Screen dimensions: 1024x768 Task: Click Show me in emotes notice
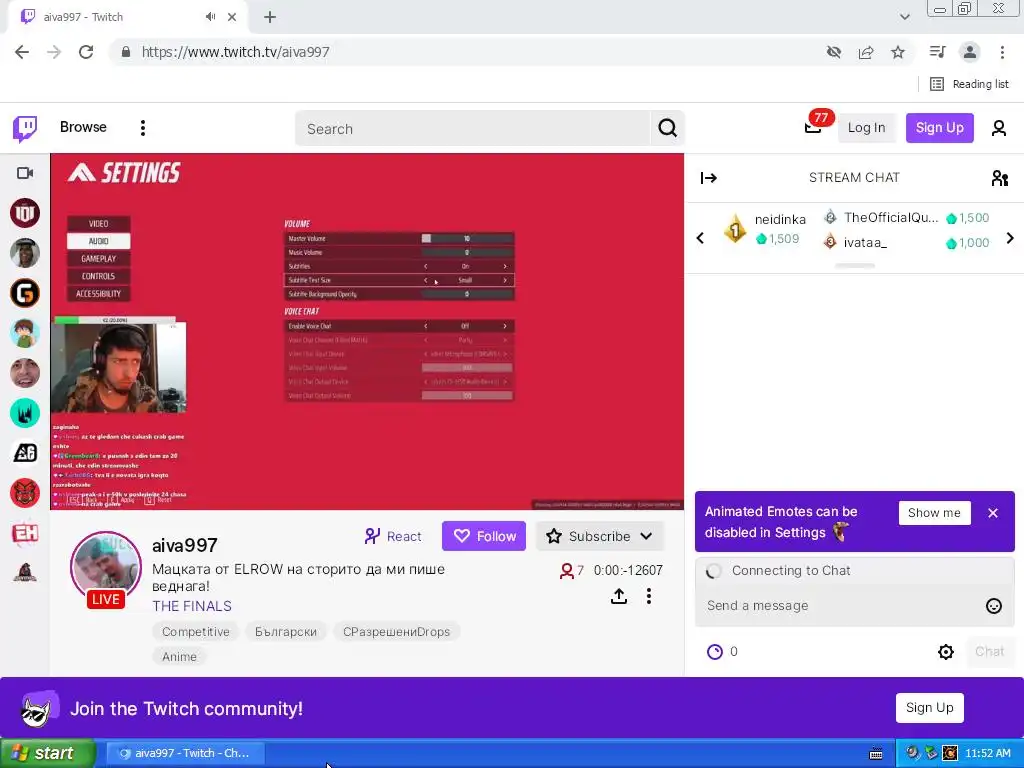pos(934,513)
